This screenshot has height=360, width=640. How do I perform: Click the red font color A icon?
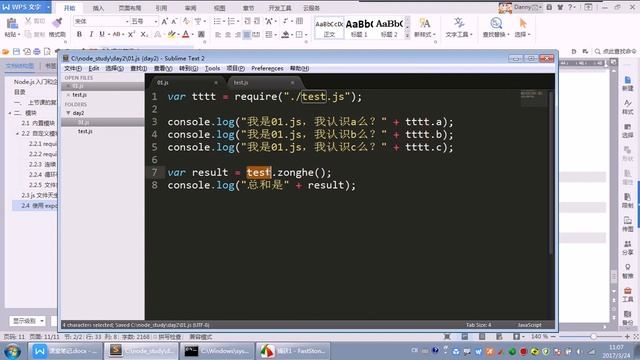coord(186,35)
